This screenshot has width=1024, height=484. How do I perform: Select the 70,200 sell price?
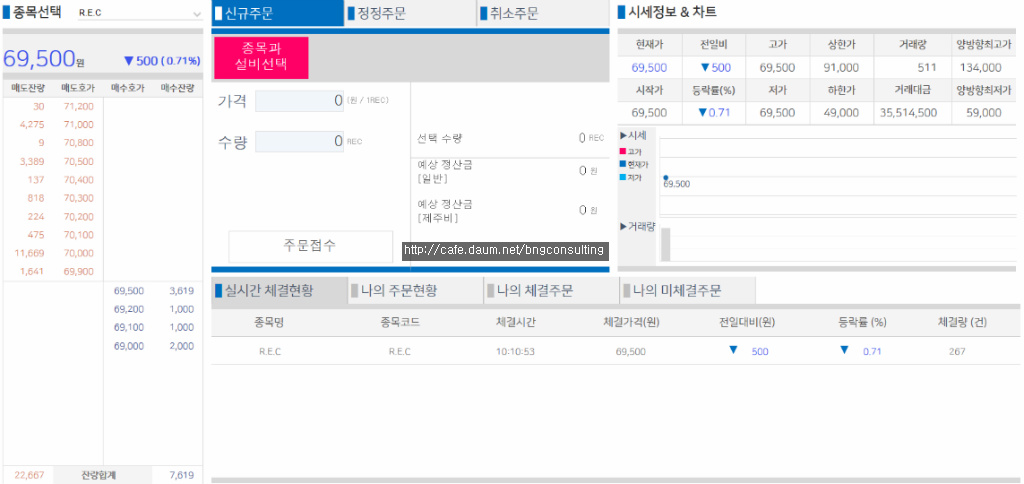coord(78,217)
